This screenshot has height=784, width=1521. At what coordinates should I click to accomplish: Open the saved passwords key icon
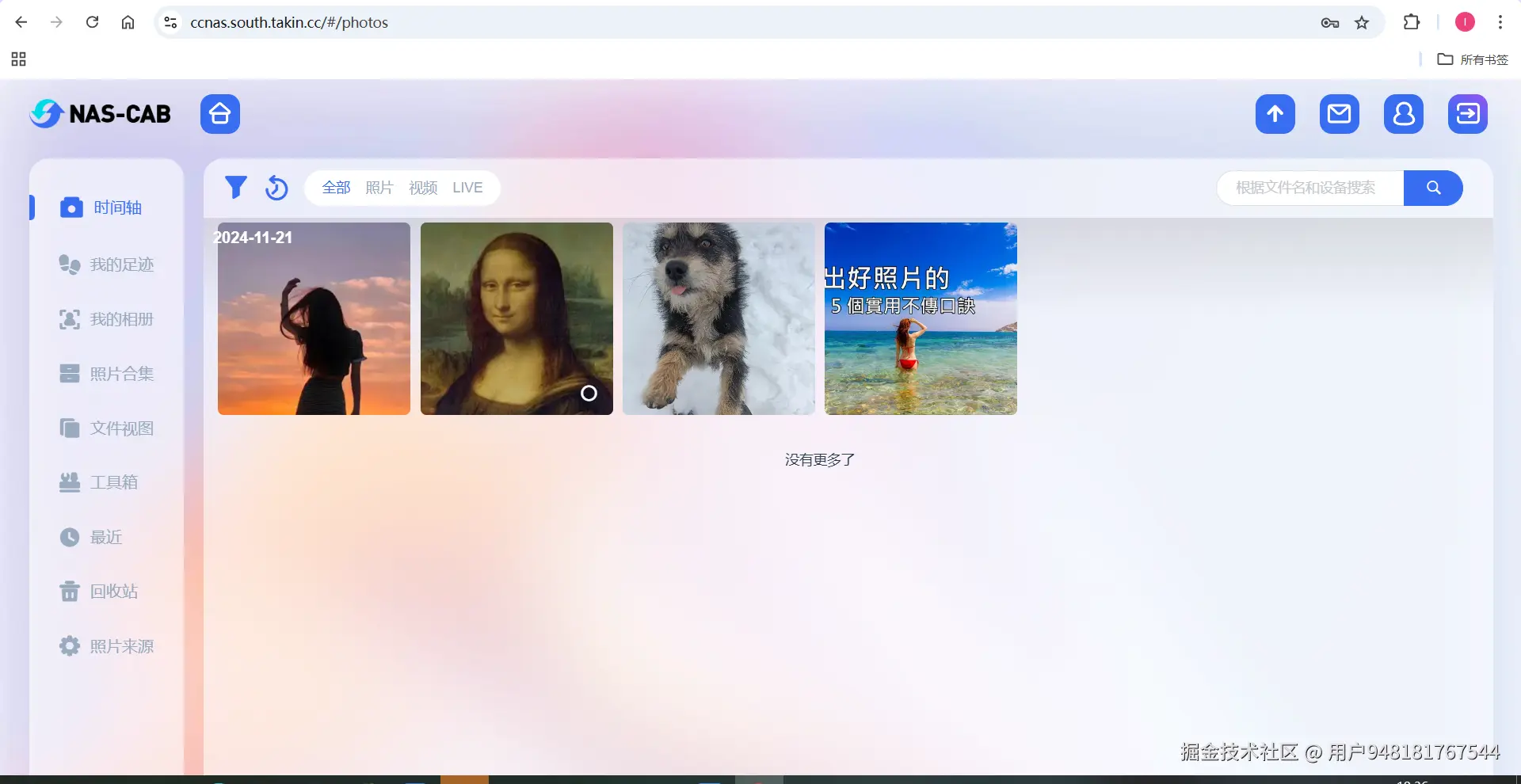(x=1330, y=22)
